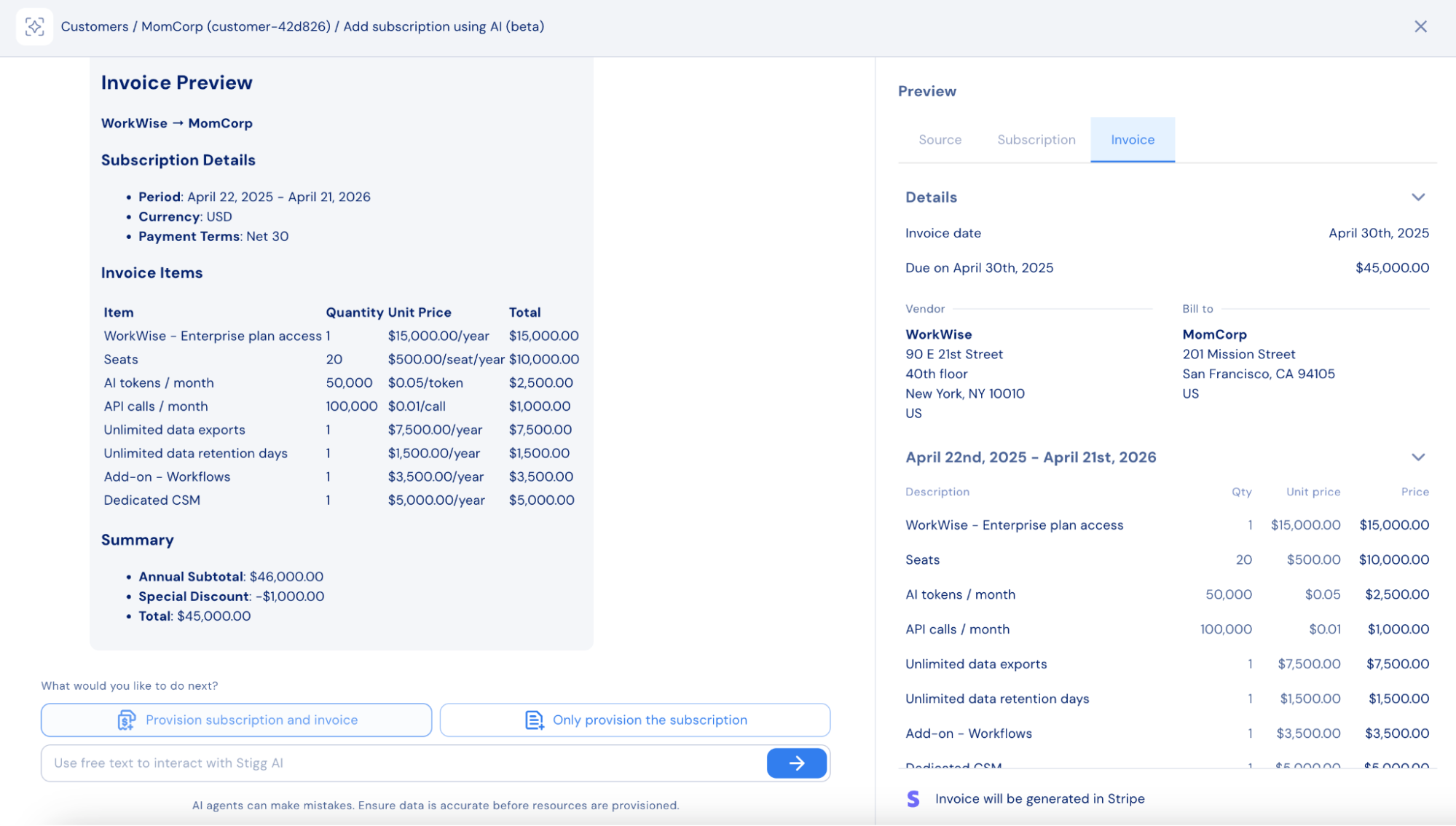Click the document icon on Only provision button

(x=534, y=720)
